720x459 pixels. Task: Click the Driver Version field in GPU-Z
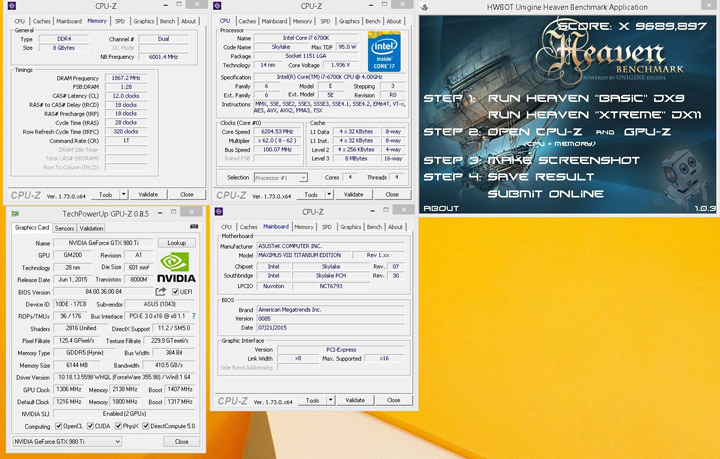pyautogui.click(x=124, y=377)
